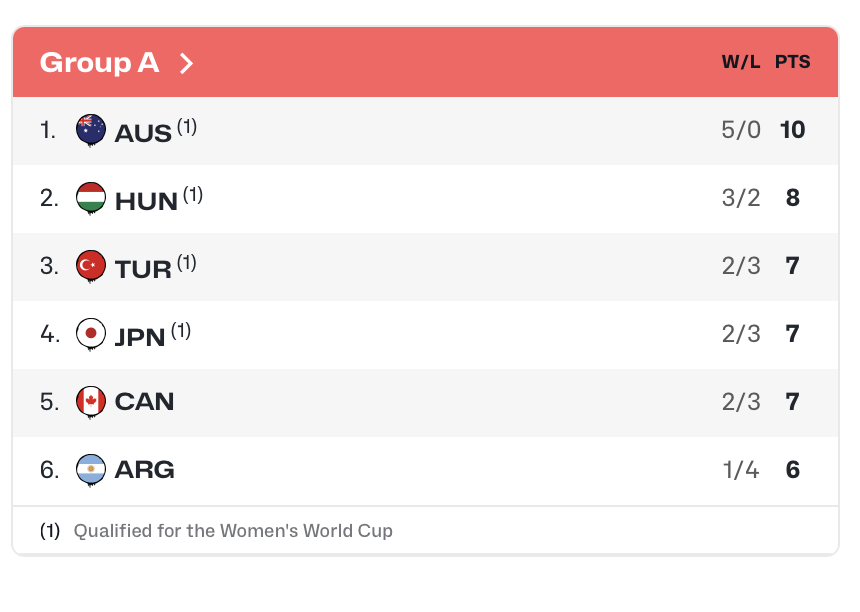Screen dimensions: 860x612
Task: Open the ARG team entry
Action: 144,470
